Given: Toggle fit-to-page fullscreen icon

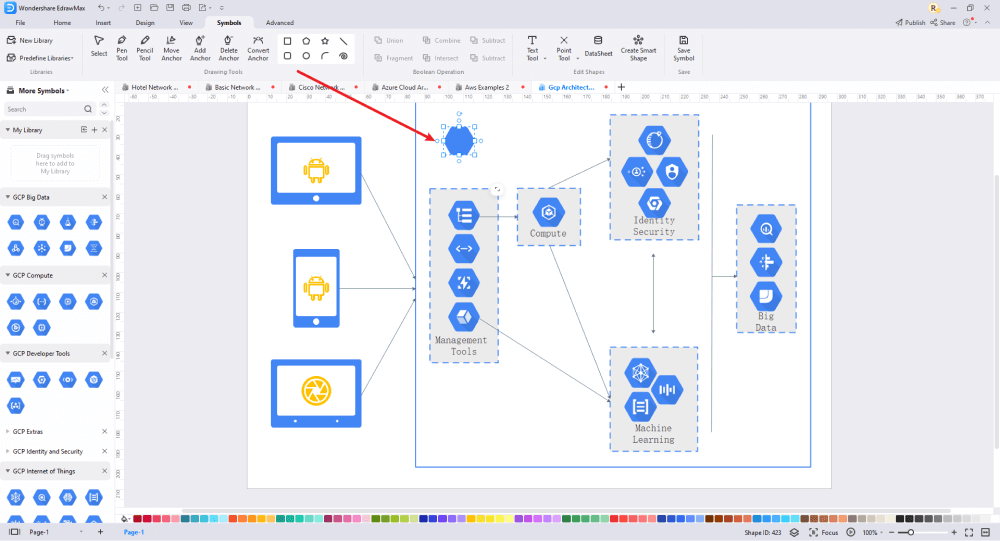Looking at the screenshot, I should pyautogui.click(x=969, y=532).
